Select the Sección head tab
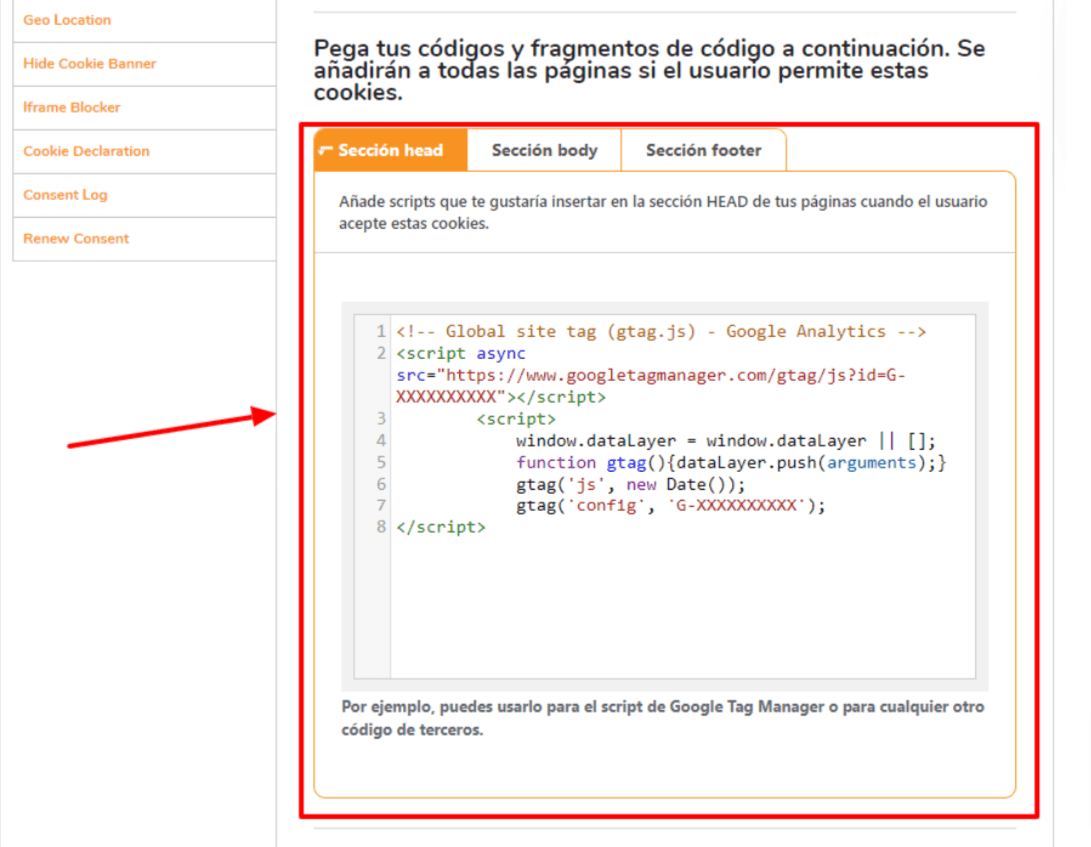1091x847 pixels. (390, 150)
